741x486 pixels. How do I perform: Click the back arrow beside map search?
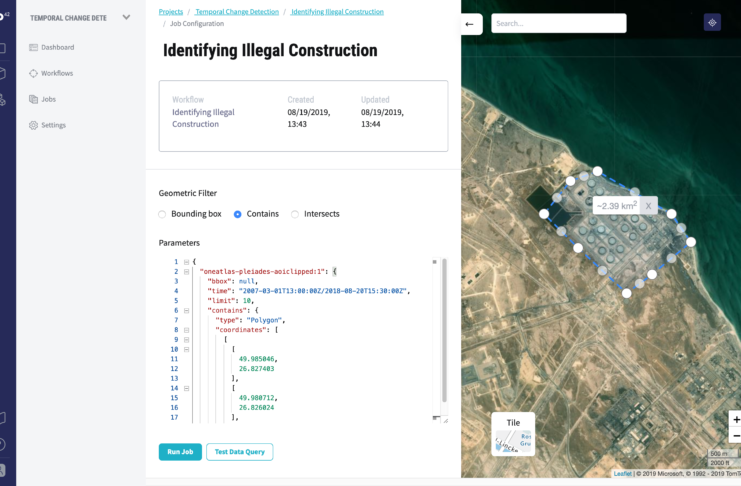pos(471,23)
